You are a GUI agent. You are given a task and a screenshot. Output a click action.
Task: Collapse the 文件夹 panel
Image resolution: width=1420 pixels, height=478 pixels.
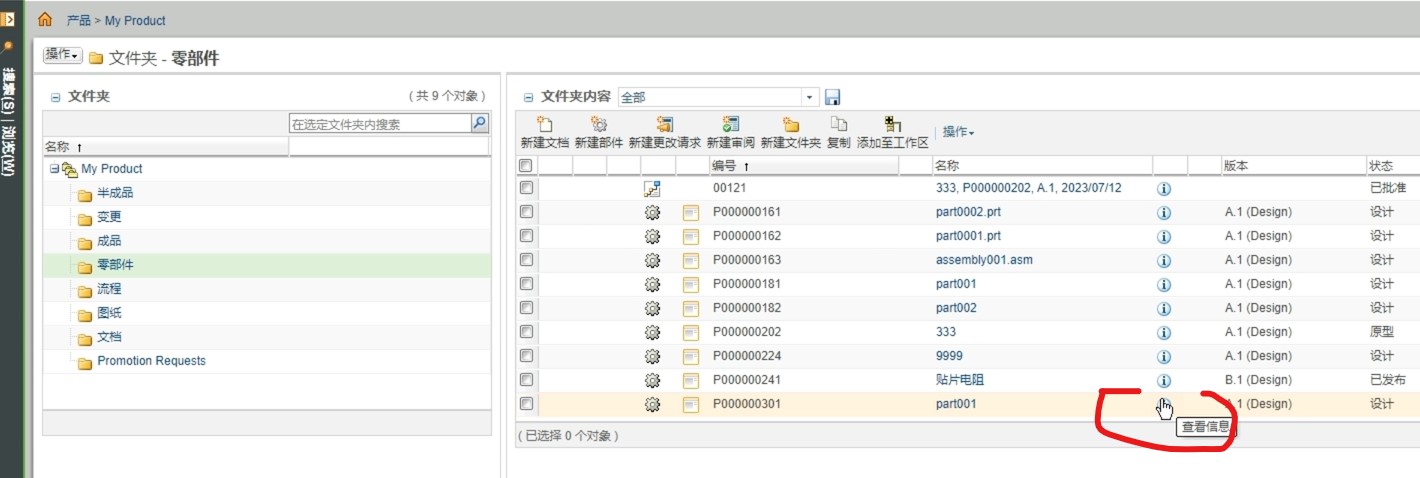[x=55, y=97]
